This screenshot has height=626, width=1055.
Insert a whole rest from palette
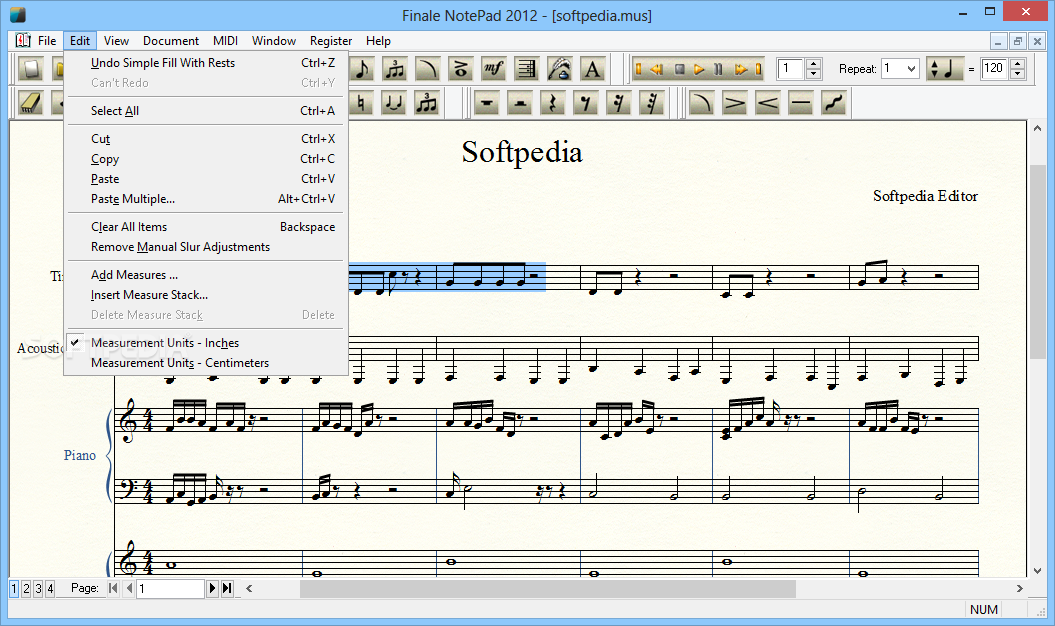pos(486,103)
